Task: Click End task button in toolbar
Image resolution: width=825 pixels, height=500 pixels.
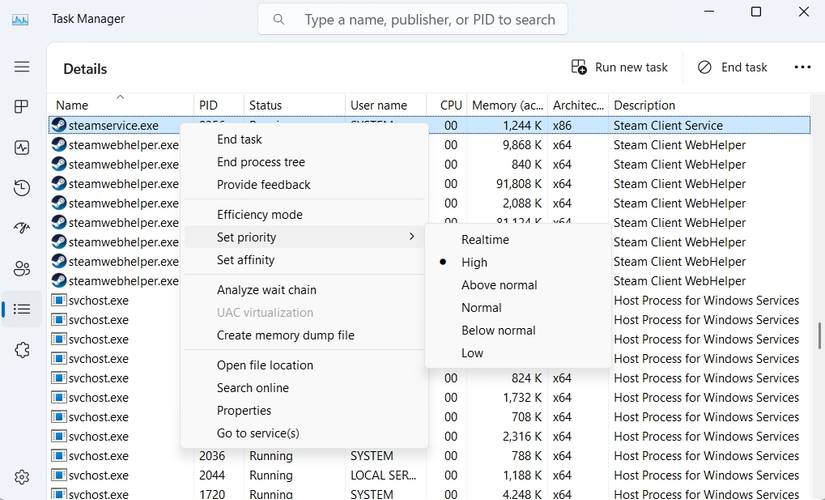Action: [732, 67]
